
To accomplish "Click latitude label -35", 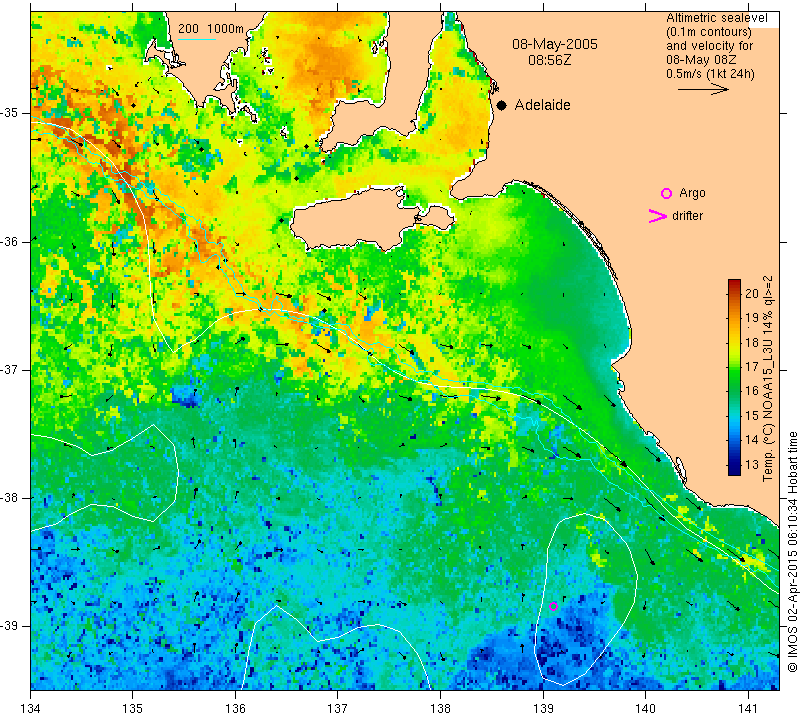I will (10, 113).
